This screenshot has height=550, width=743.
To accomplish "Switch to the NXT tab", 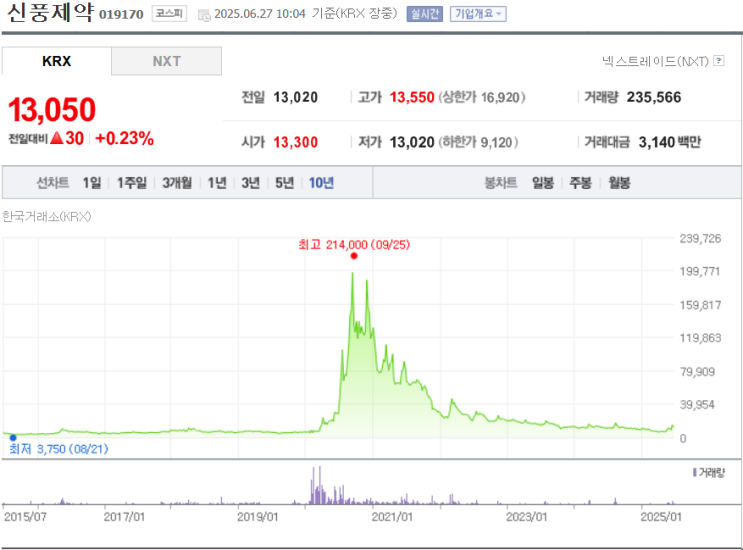I will [166, 61].
